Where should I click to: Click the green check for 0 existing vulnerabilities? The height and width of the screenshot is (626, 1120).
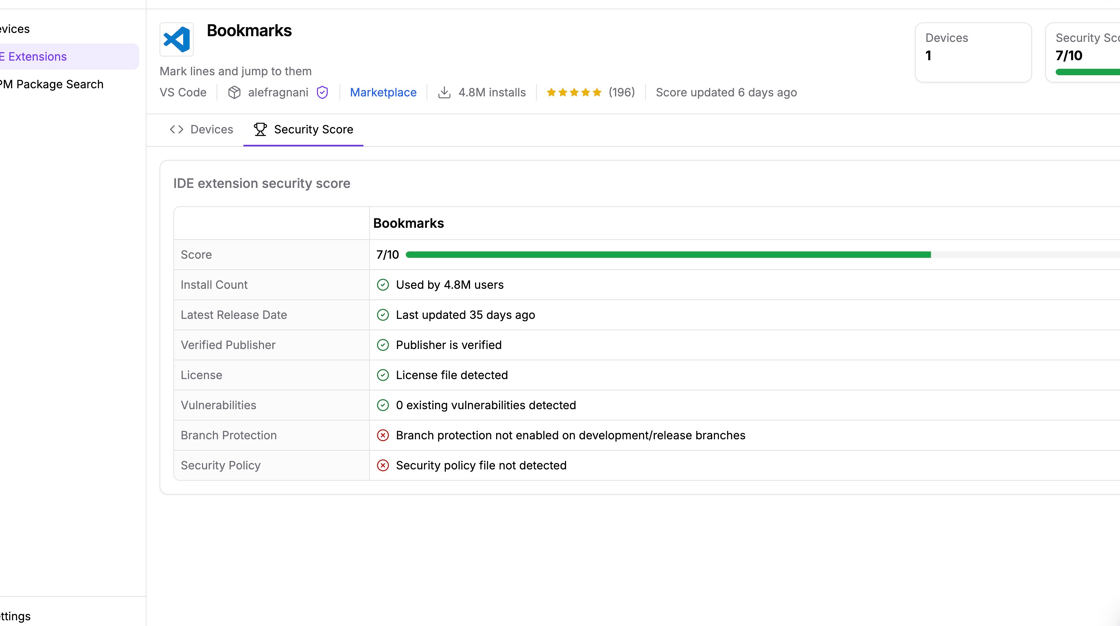click(383, 405)
